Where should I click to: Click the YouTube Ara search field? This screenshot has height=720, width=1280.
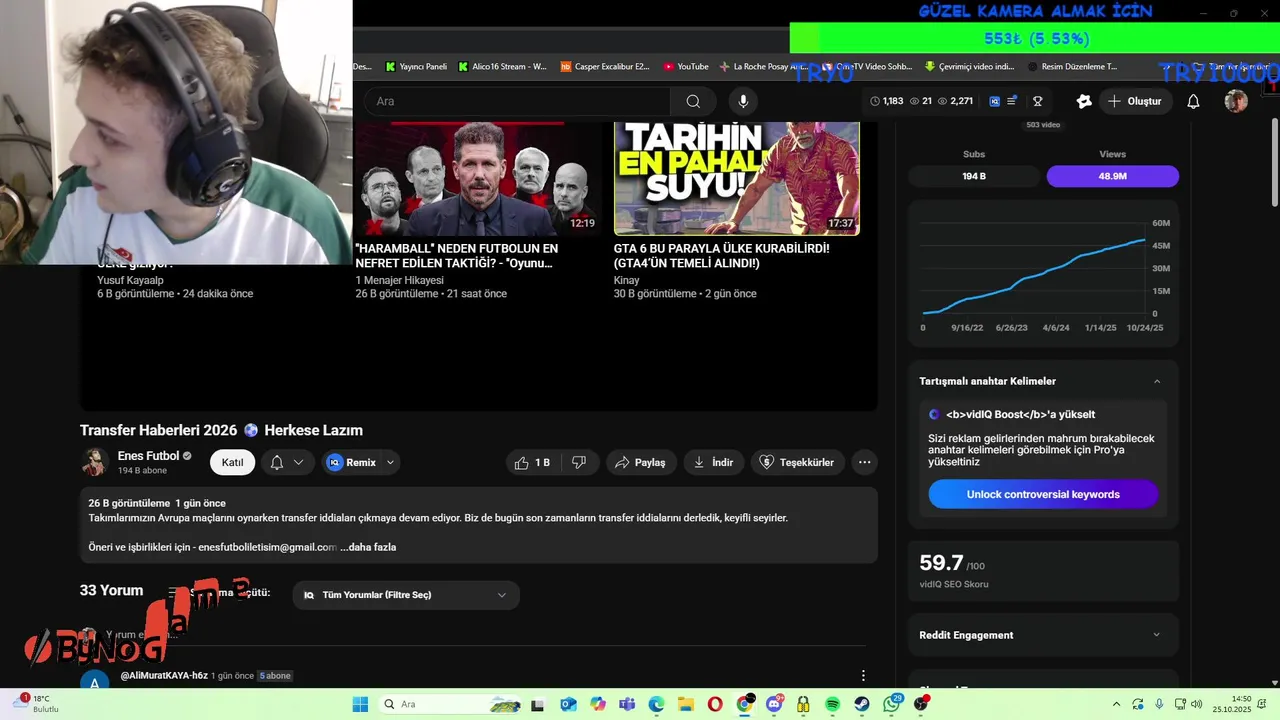tap(517, 101)
